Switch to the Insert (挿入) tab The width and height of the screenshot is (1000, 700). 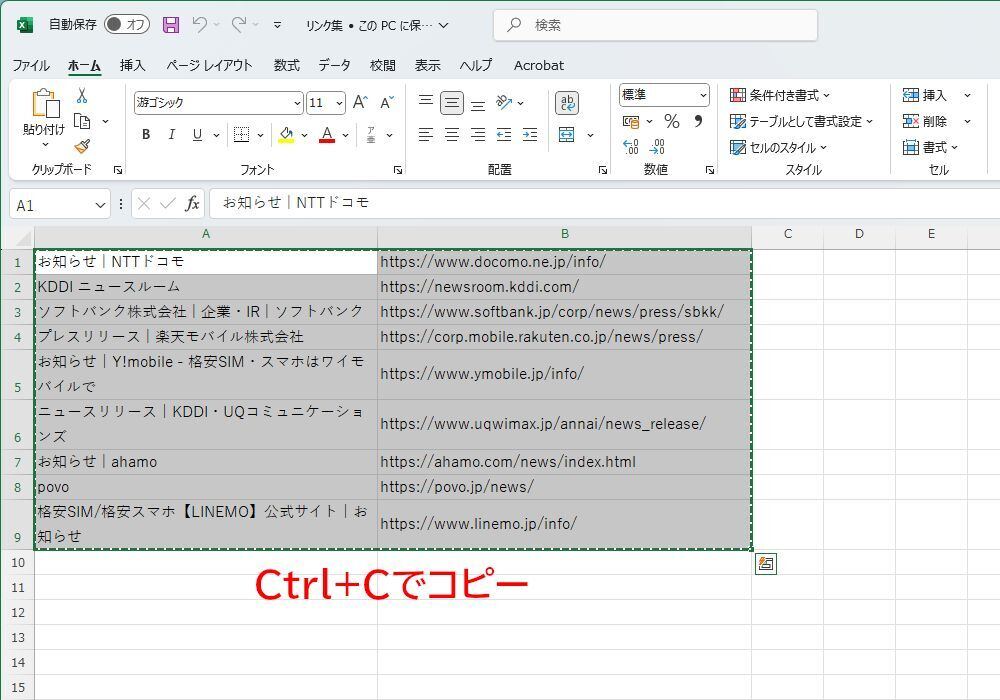pyautogui.click(x=133, y=65)
